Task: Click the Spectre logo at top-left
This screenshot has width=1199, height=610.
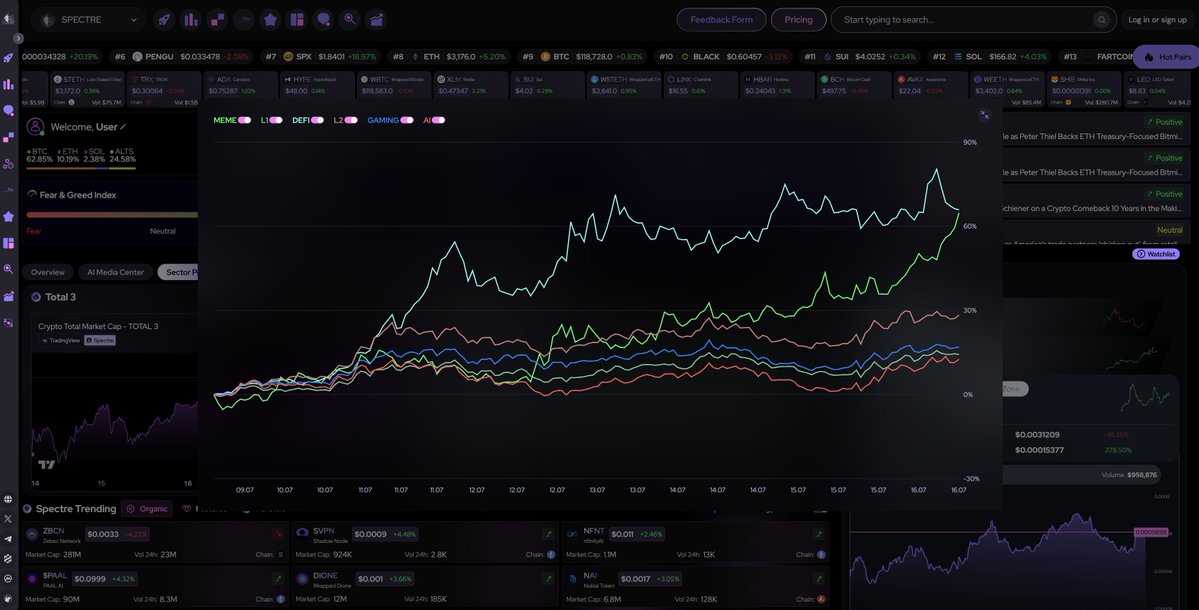Action: tap(8, 19)
